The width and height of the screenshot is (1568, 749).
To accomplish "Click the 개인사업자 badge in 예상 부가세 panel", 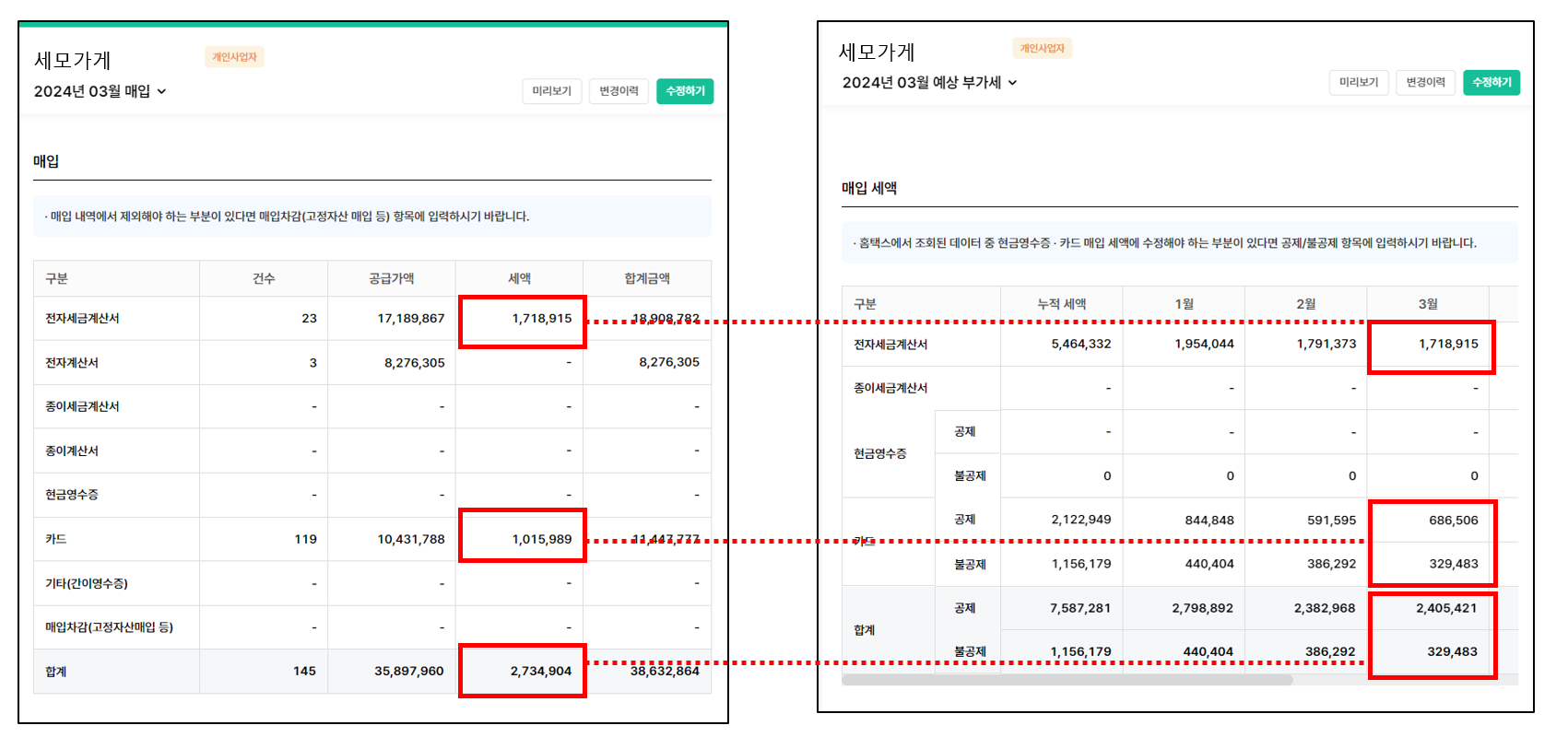I will coord(1042,49).
